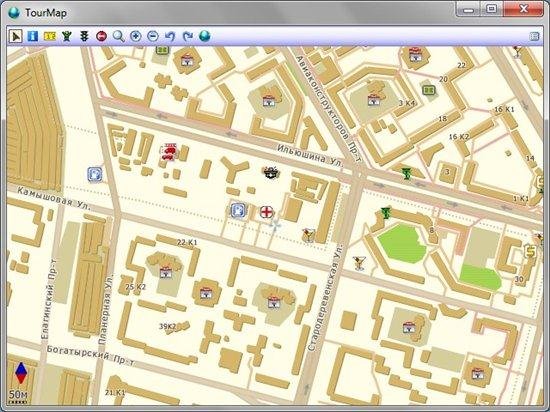Click the traffic light toolbar icon
The height and width of the screenshot is (412, 550).
click(x=84, y=36)
